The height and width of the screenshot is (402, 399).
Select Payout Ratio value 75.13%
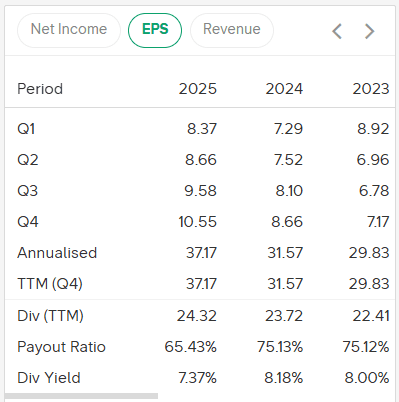click(x=280, y=347)
